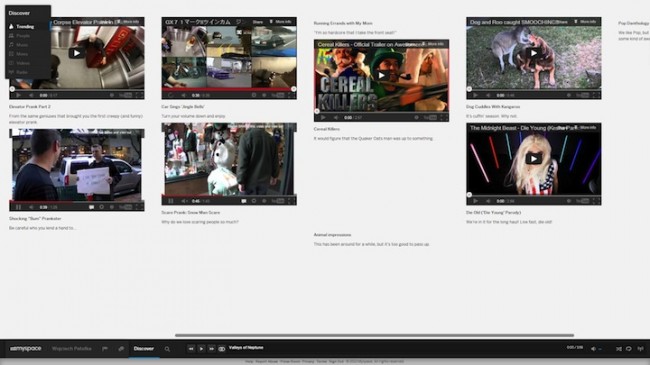Click the Share button on Car Sings video
Viewport: 650px width, 365px height.
257,22
